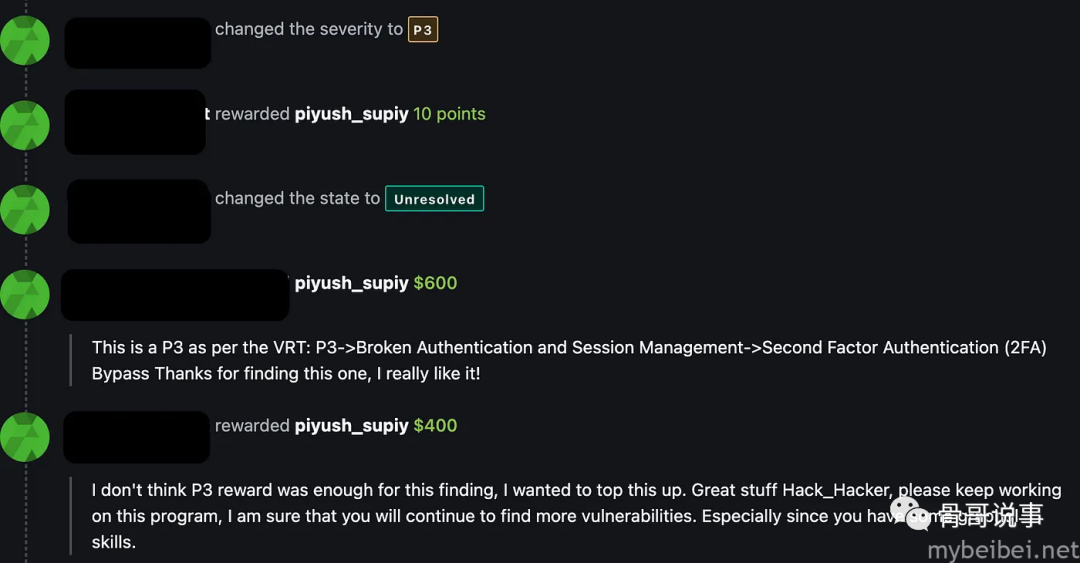The image size is (1080, 563).
Task: Click the redacted username on the severity entry
Action: pyautogui.click(x=138, y=43)
